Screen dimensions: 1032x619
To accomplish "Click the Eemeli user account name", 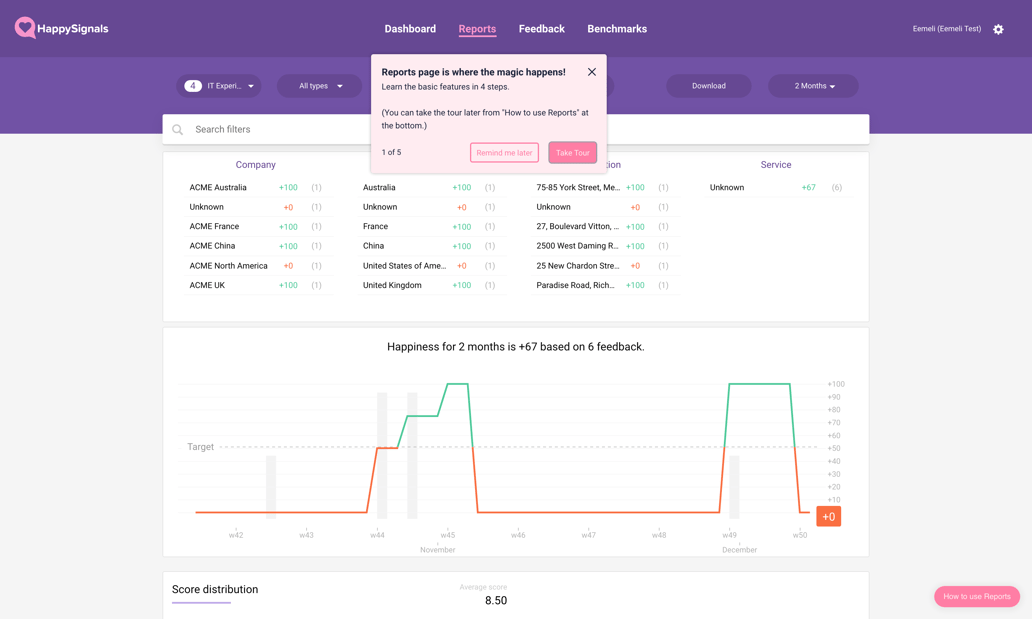I will pos(946,29).
